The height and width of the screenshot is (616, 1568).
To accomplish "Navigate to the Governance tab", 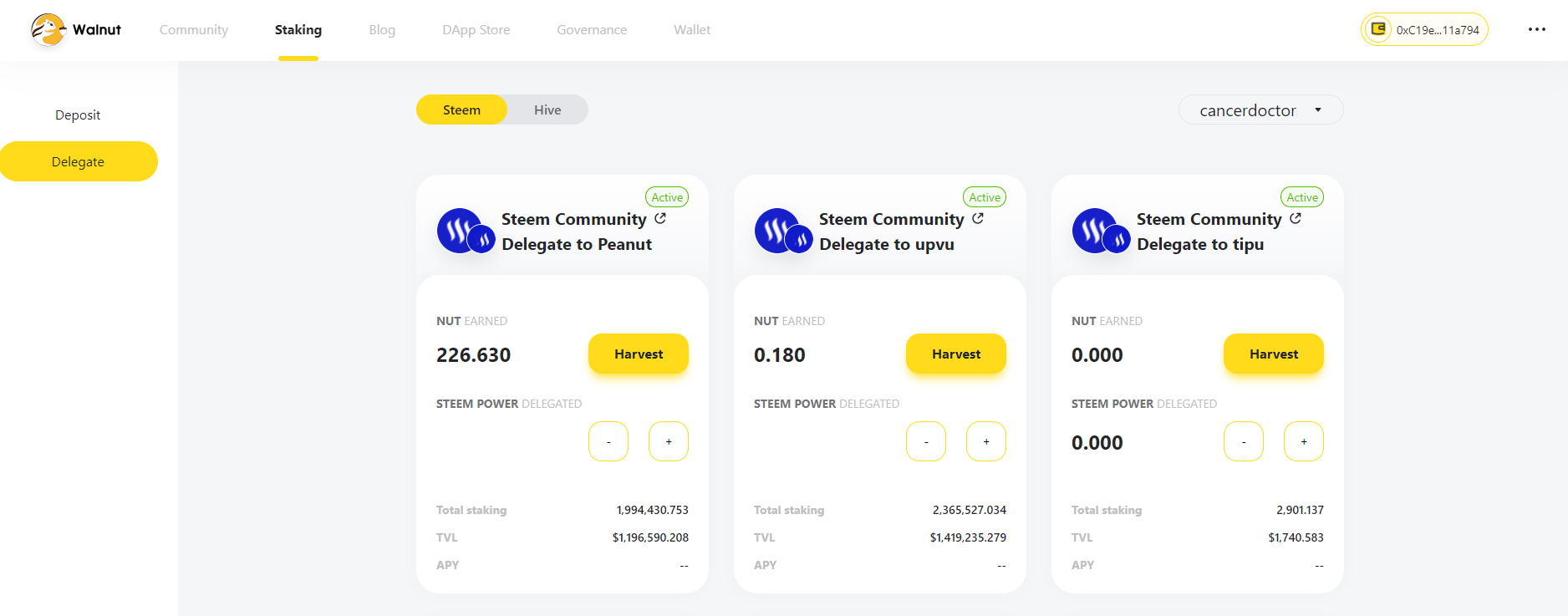I will point(592,29).
